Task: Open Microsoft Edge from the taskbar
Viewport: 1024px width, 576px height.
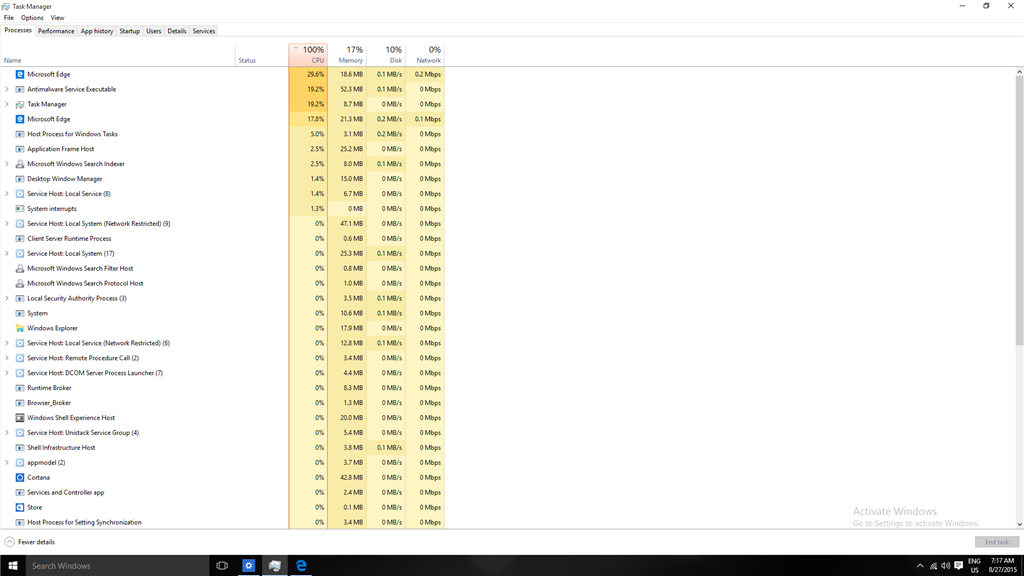Action: point(299,565)
